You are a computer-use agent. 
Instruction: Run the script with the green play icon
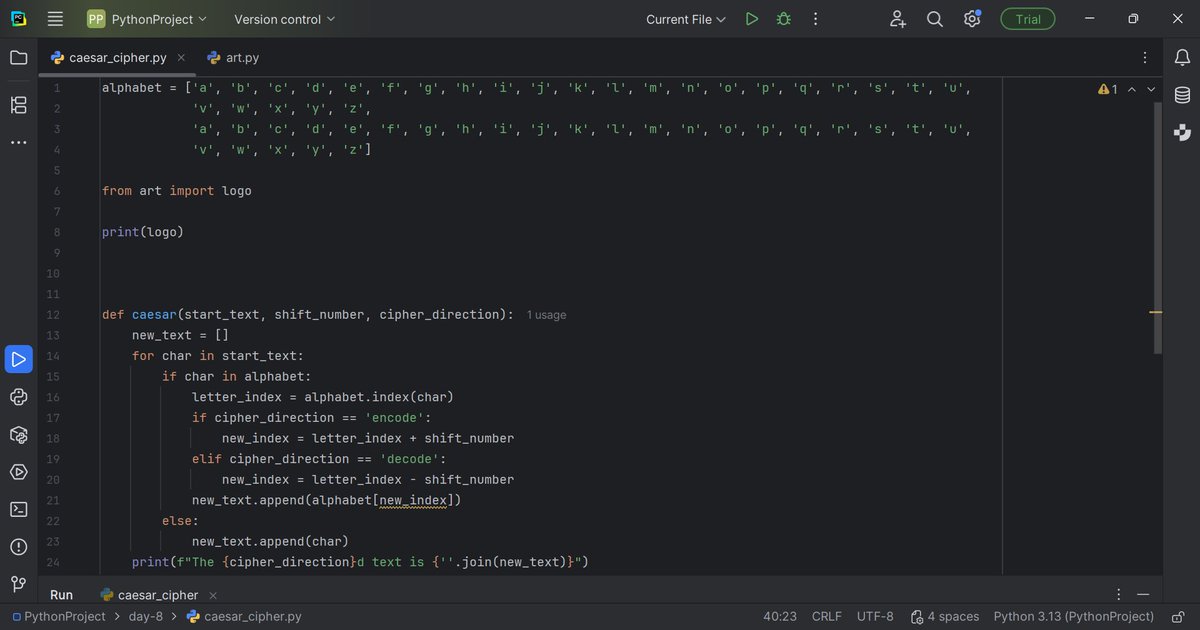tap(751, 18)
